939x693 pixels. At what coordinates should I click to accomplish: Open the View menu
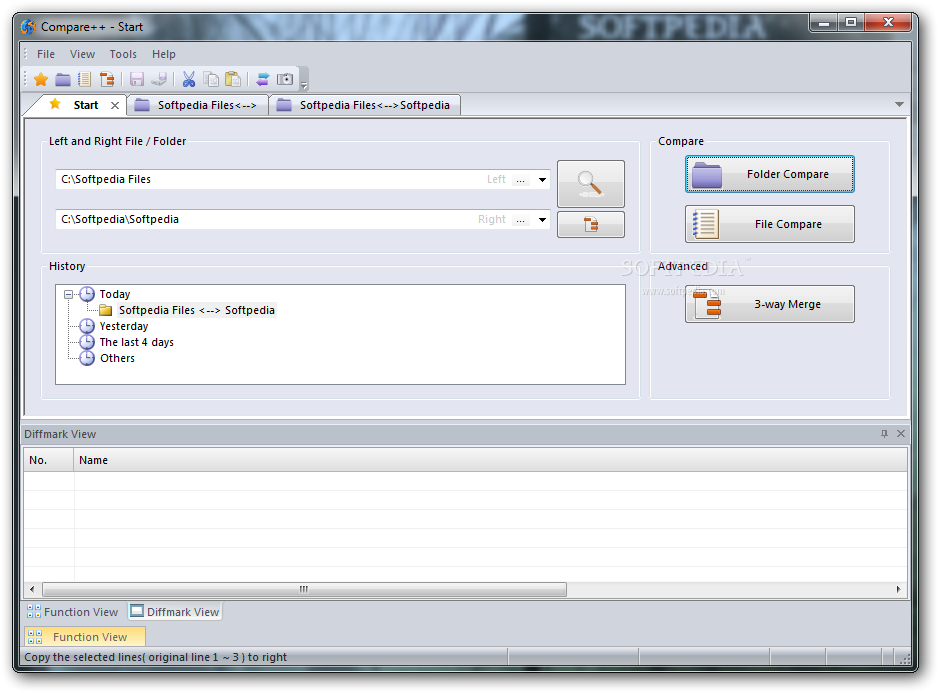83,54
